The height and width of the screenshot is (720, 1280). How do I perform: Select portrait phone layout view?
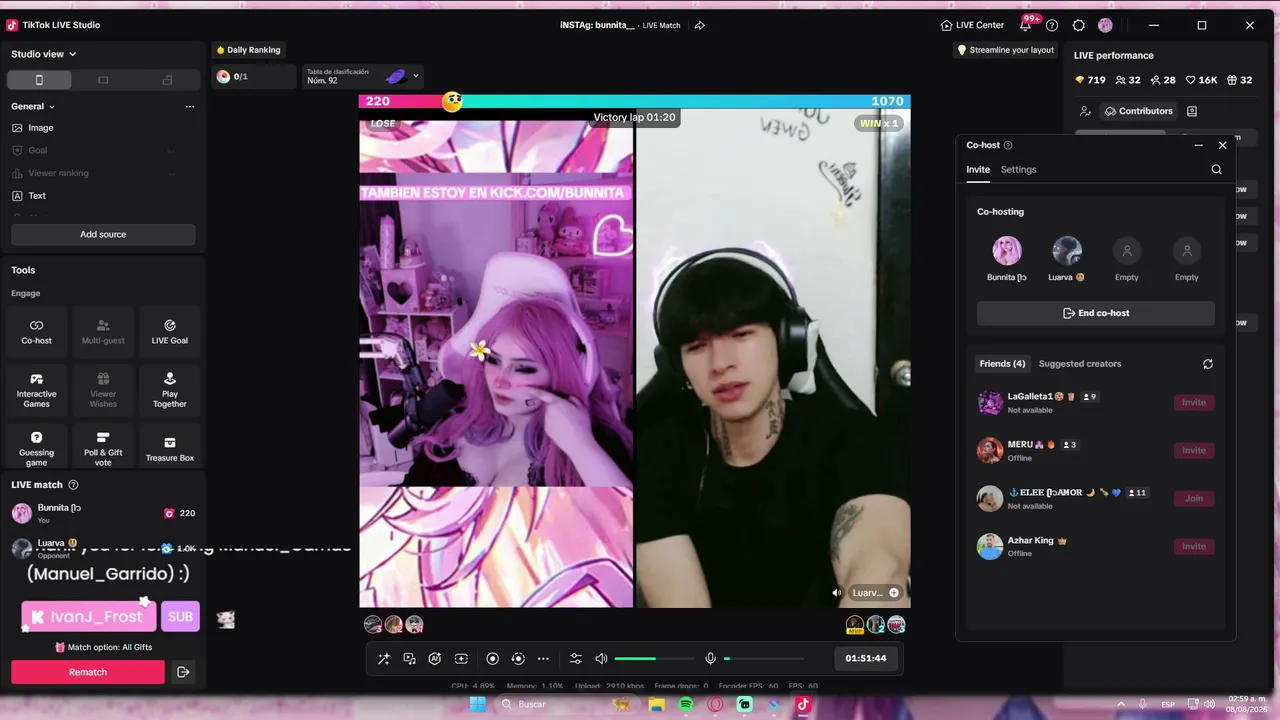coord(39,80)
